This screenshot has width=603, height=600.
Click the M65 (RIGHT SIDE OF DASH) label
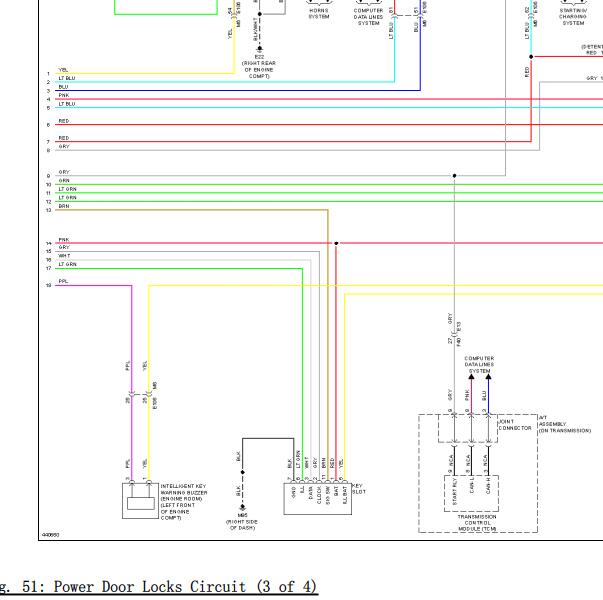point(242,522)
